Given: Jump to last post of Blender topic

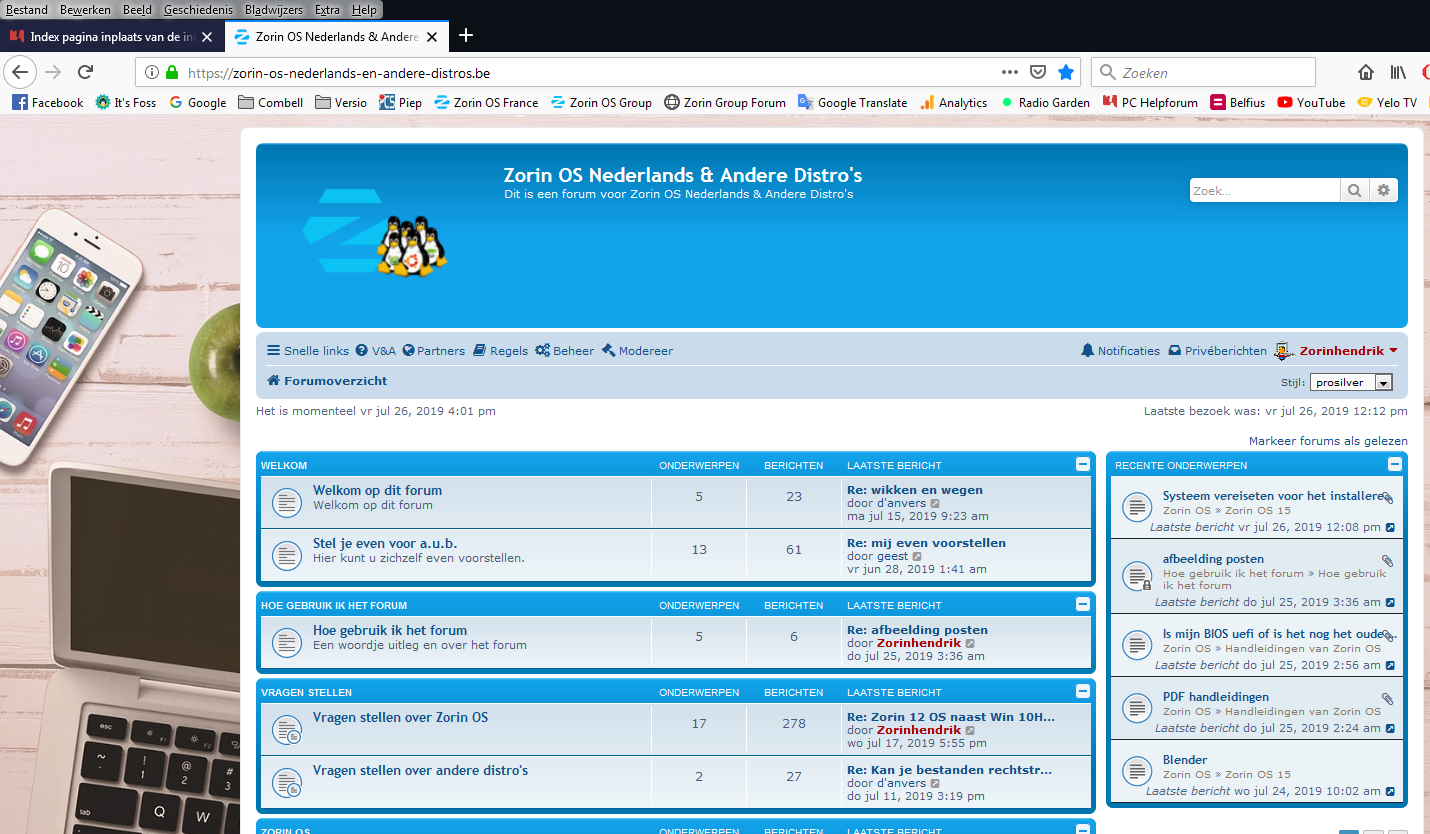Looking at the screenshot, I should 1390,792.
